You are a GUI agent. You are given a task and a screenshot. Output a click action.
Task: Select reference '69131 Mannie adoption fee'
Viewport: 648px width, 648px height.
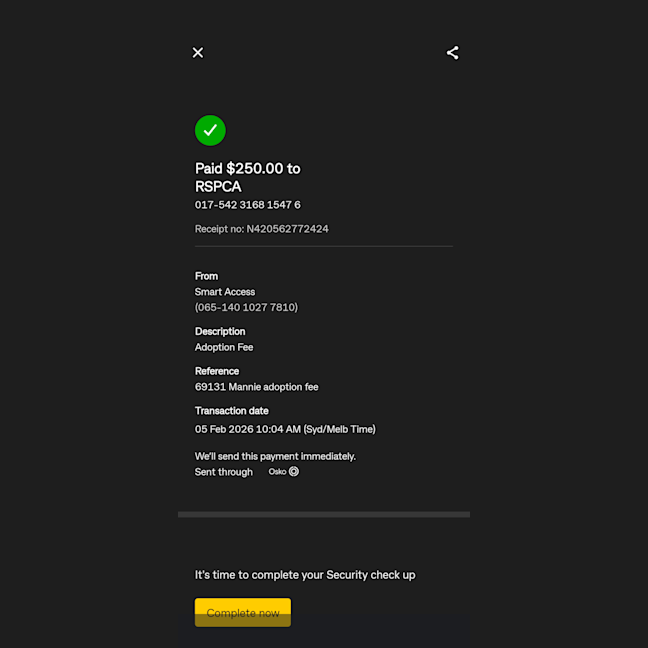click(257, 387)
